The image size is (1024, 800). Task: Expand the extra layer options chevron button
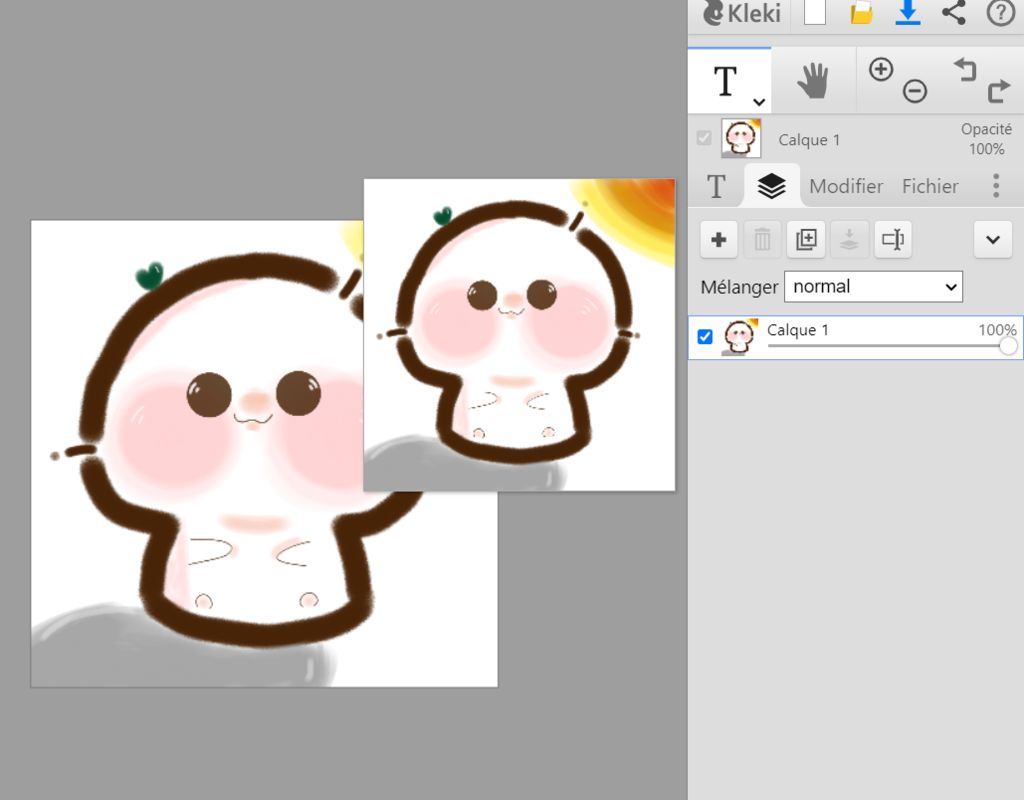[993, 239]
